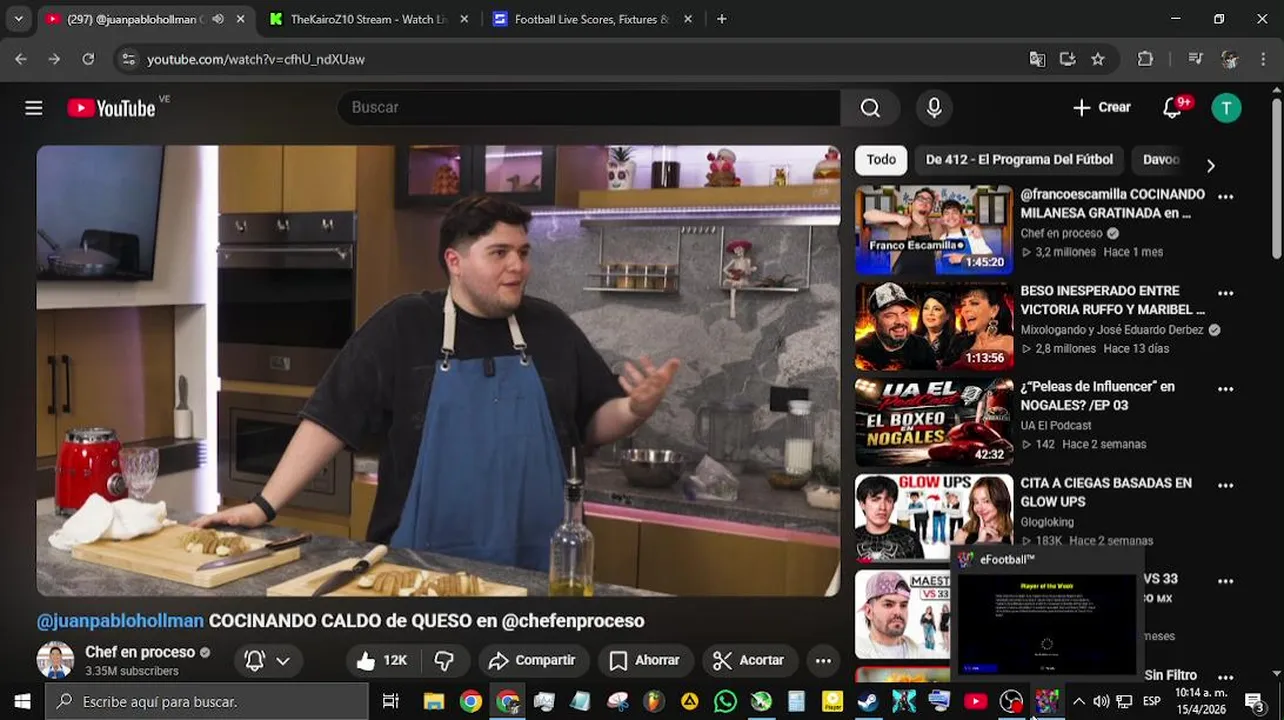Open Windows notification center icon

[1255, 702]
